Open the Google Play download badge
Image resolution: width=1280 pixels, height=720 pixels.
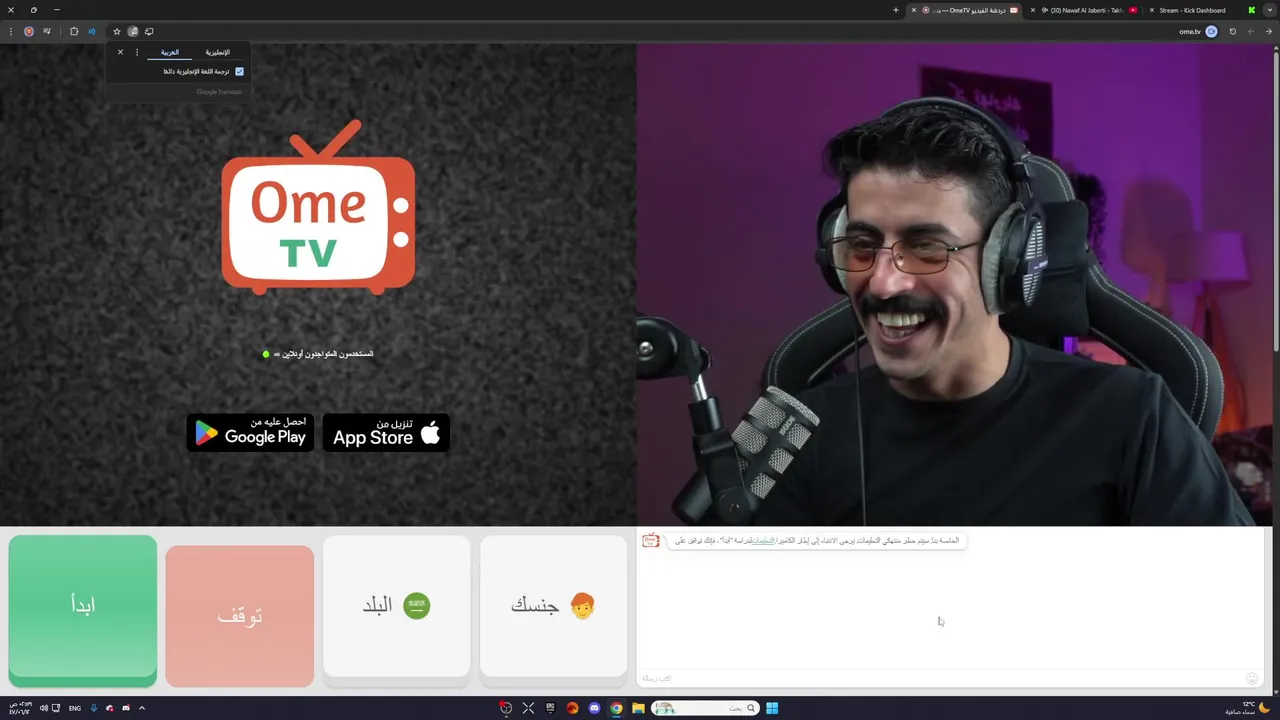pyautogui.click(x=250, y=432)
